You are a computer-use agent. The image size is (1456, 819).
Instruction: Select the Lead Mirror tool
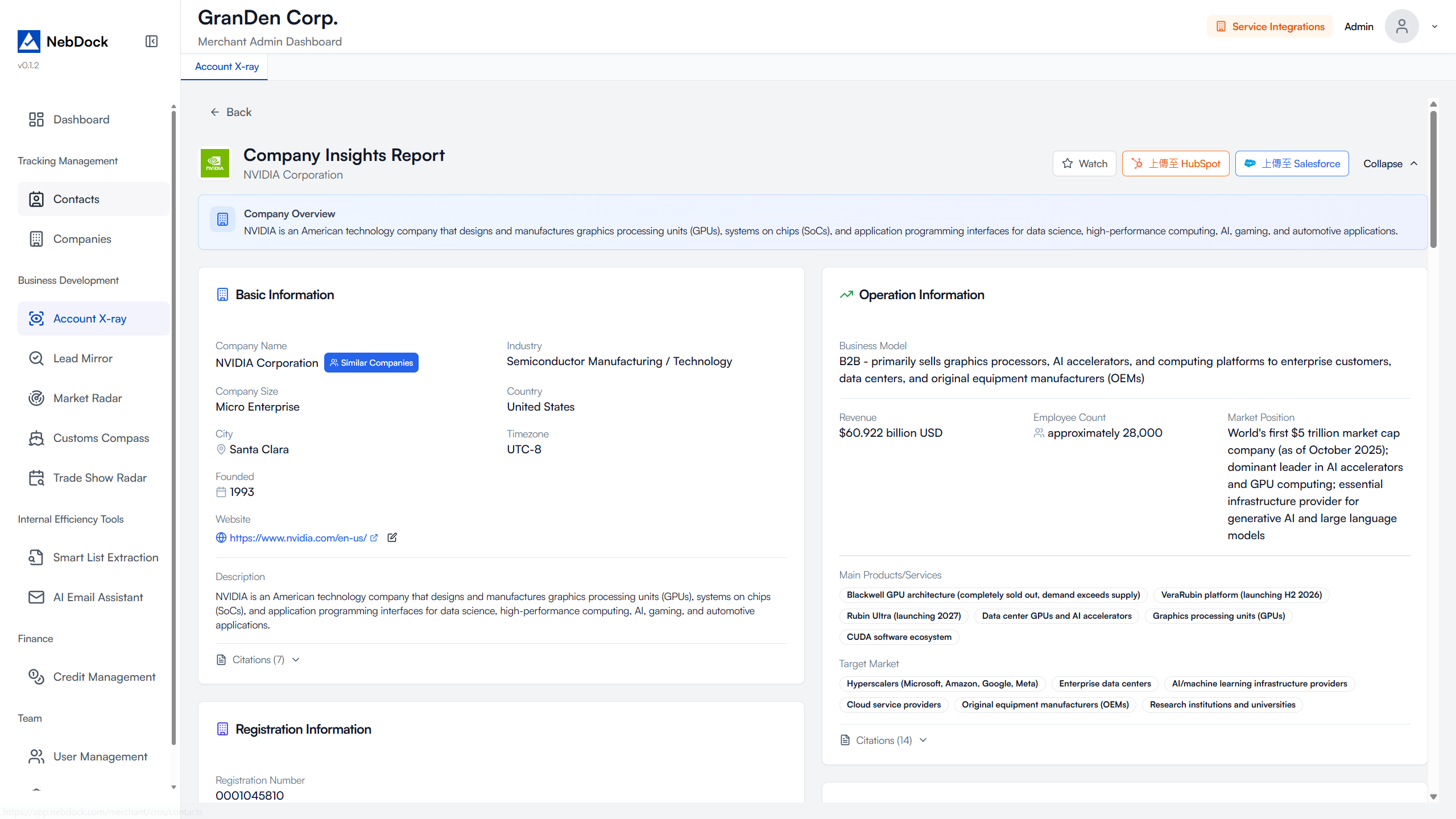click(x=83, y=358)
